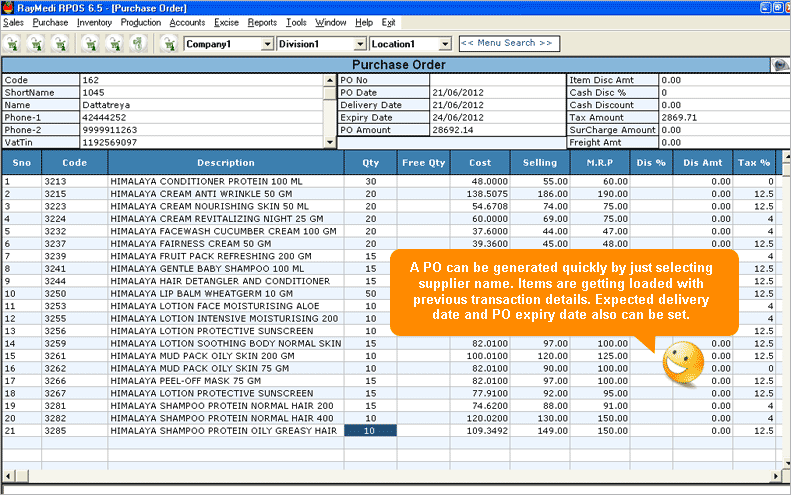791x495 pixels.
Task: Select the HIMALAYA FAIRNESS CREAM 50 GM row
Action: coord(225,243)
